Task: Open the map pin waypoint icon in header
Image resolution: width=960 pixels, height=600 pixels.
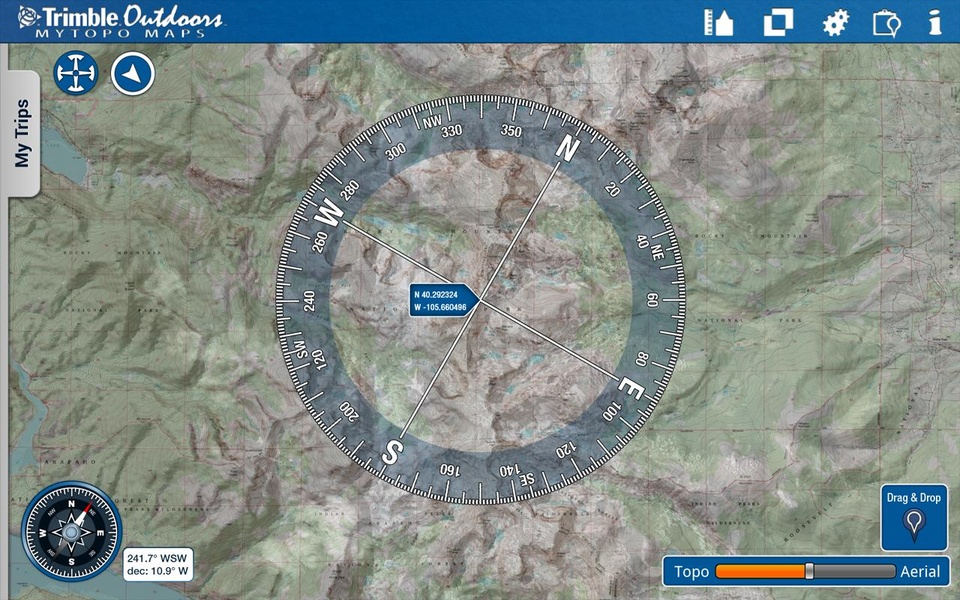Action: [887, 23]
